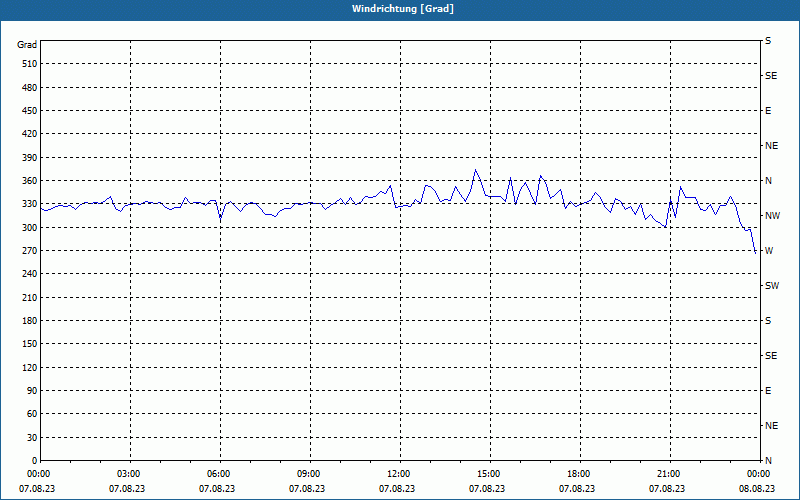Select the 30 y-axis value
Viewport: 800px width, 500px height.
(32, 438)
